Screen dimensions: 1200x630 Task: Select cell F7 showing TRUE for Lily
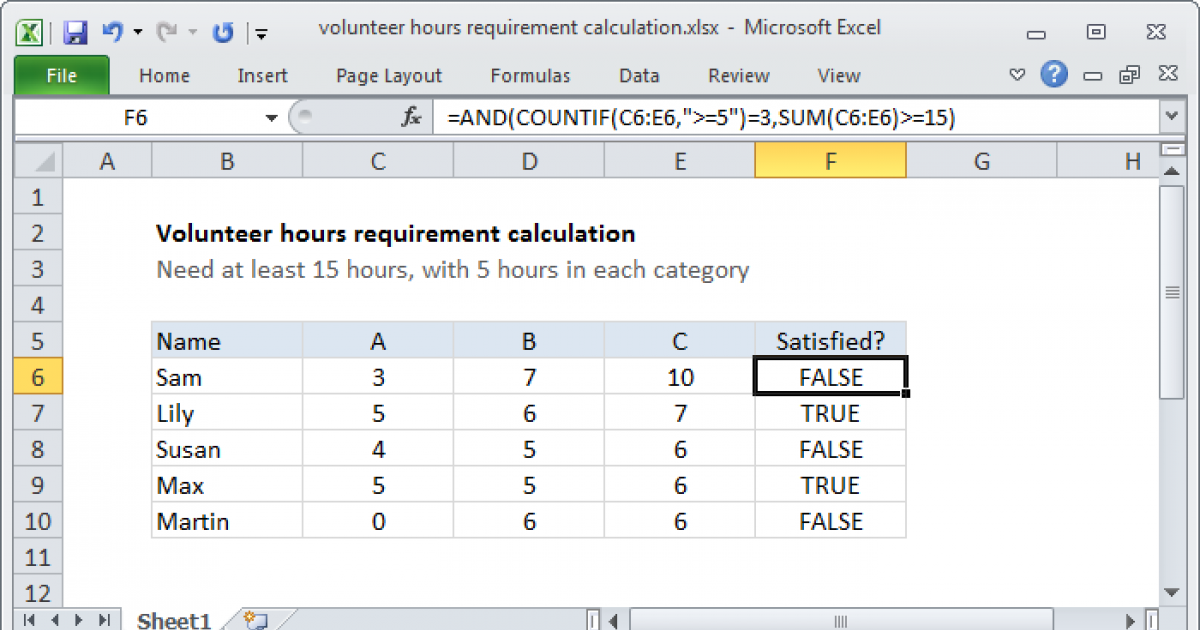[x=830, y=414]
